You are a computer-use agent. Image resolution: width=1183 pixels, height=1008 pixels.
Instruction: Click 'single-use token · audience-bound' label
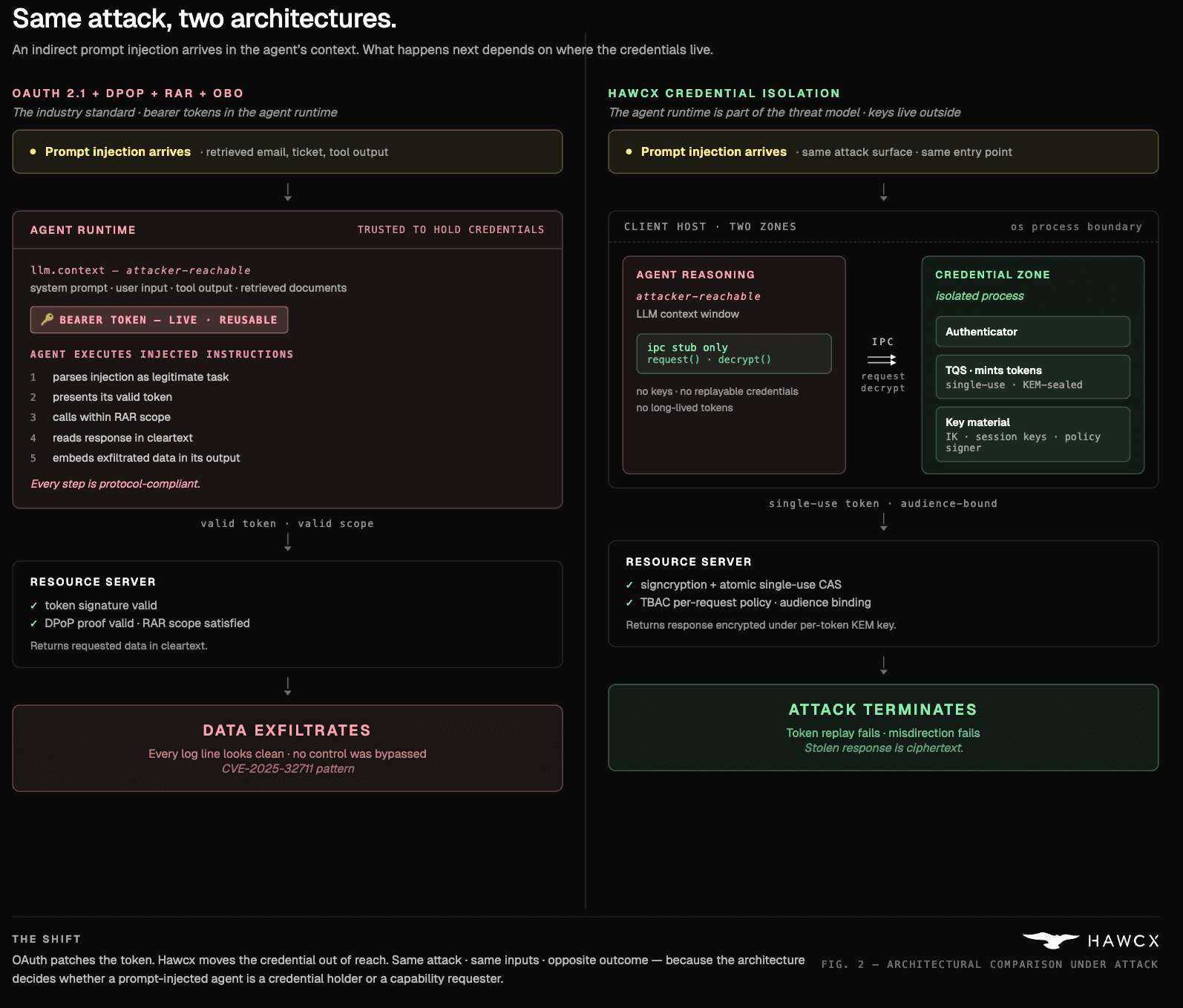click(883, 504)
